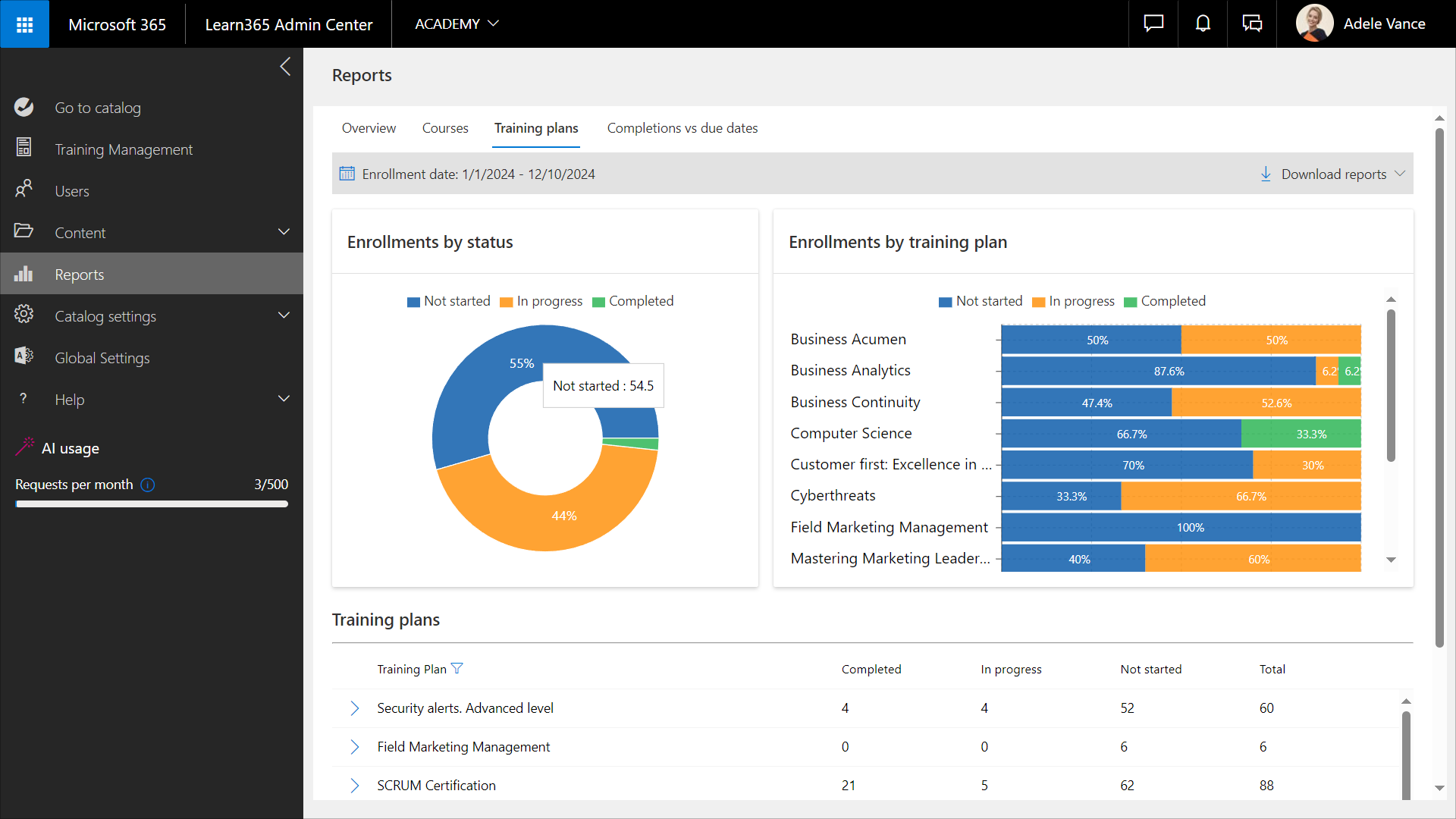This screenshot has width=1456, height=819.
Task: Open the chat message icon in header
Action: pyautogui.click(x=1153, y=24)
